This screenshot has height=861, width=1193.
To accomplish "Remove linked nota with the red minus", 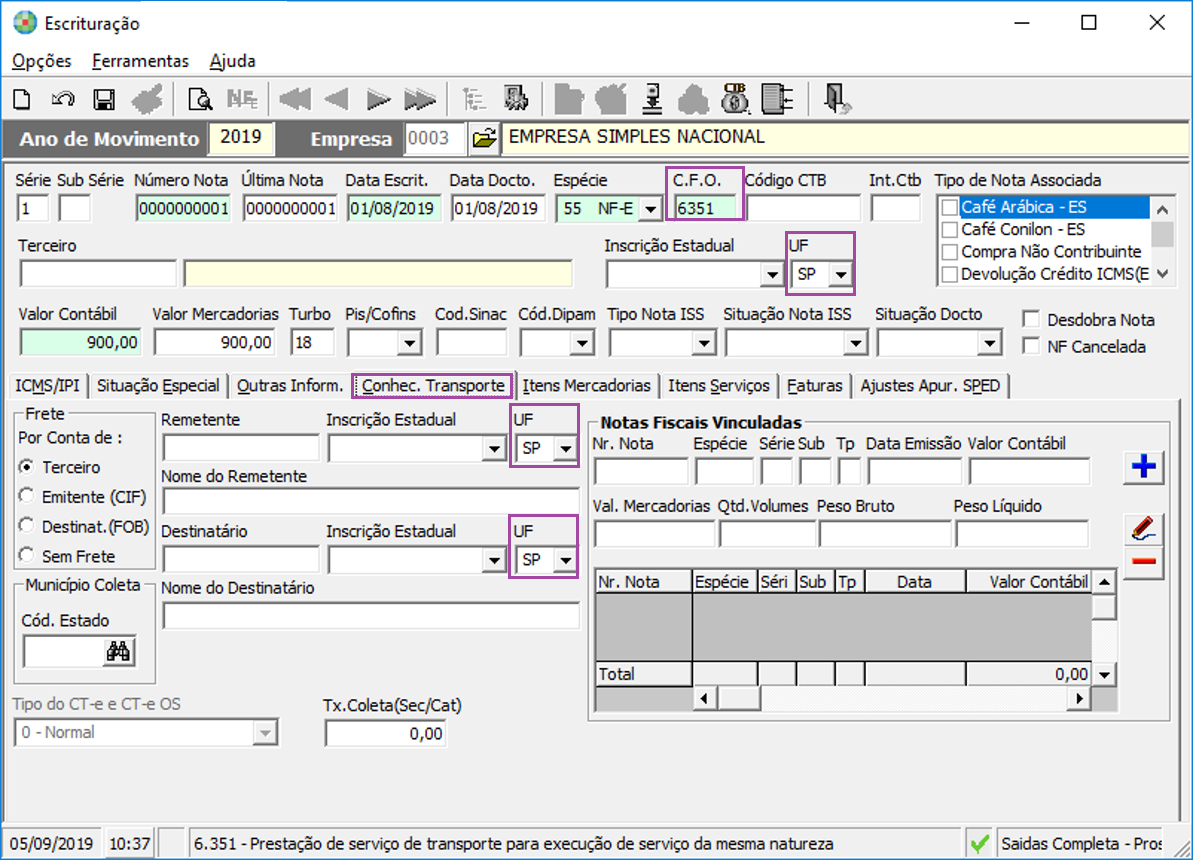I will pyautogui.click(x=1144, y=561).
